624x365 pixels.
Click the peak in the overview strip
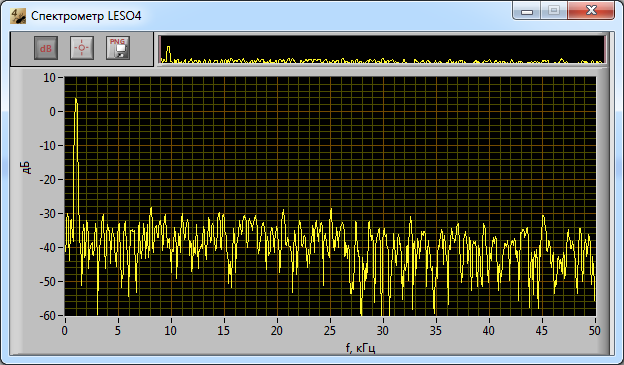coord(168,54)
